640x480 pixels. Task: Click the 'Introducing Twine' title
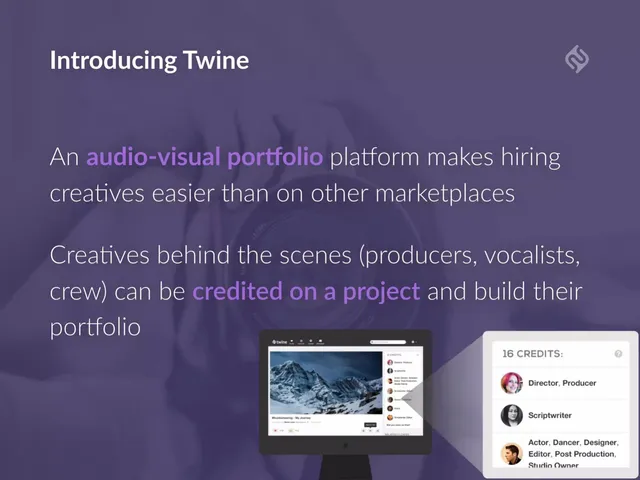(149, 60)
